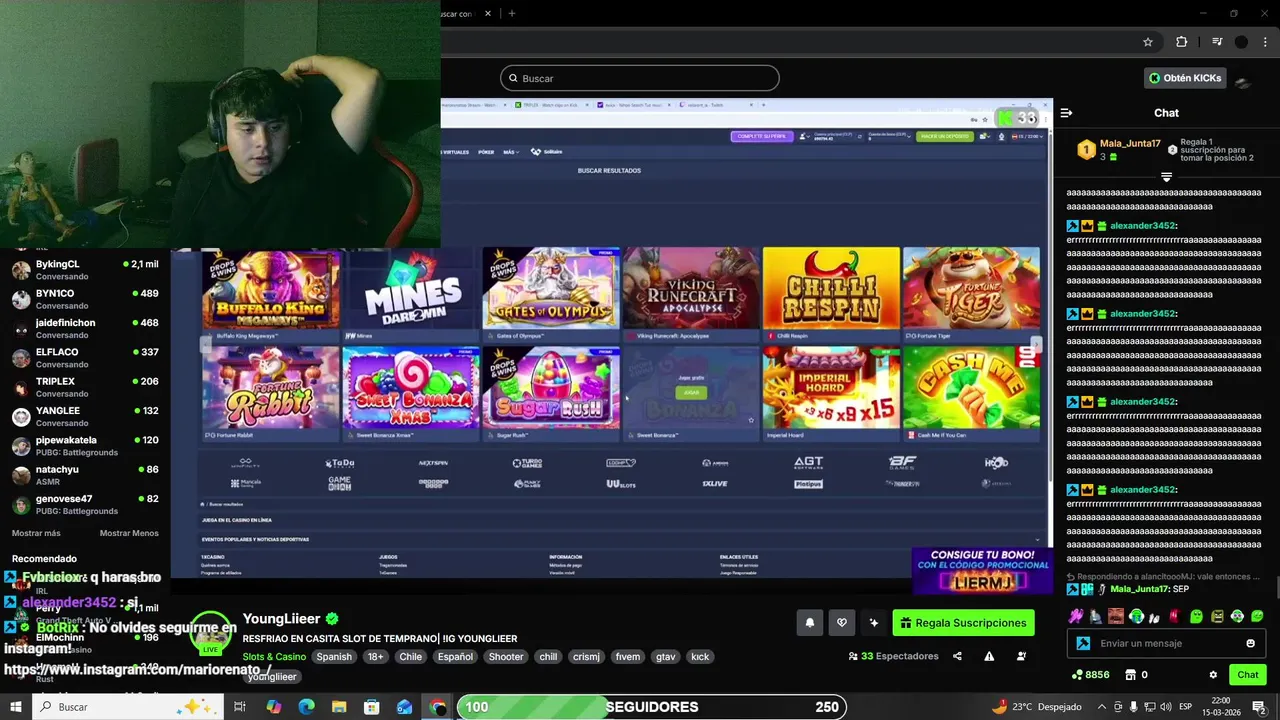Show hidden system tray icons chevron
This screenshot has height=720, width=1280.
click(x=1101, y=707)
